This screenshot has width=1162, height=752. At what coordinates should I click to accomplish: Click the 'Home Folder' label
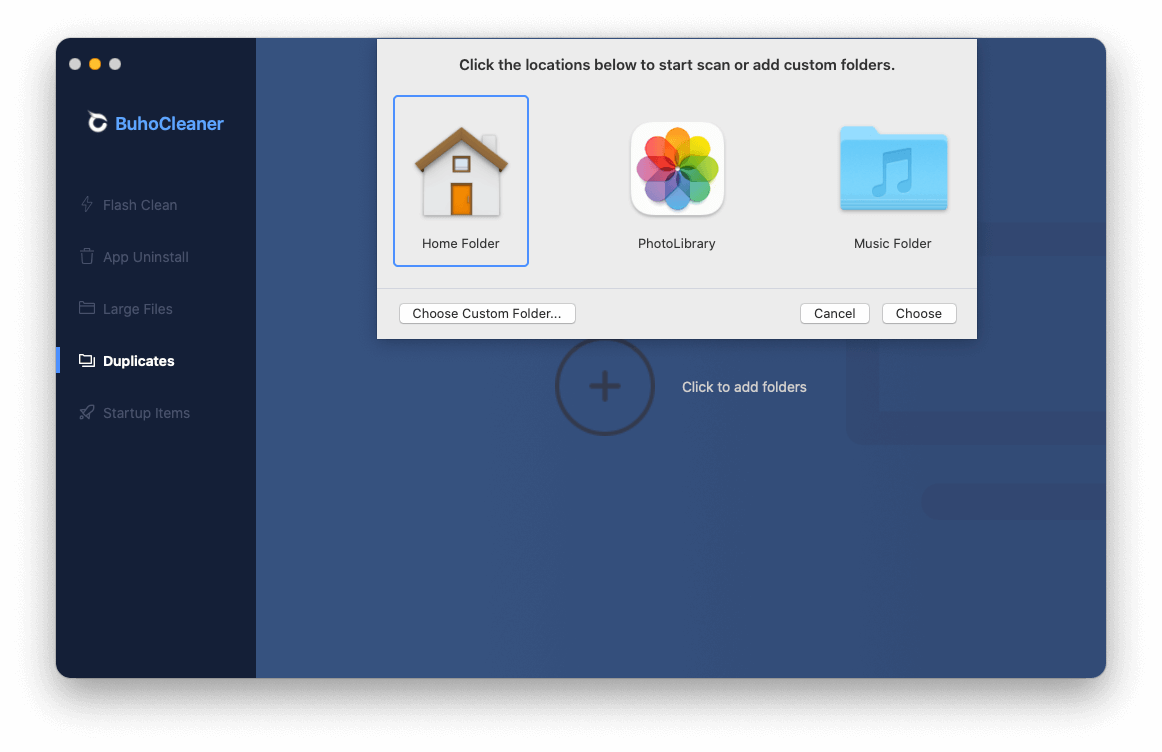[461, 243]
